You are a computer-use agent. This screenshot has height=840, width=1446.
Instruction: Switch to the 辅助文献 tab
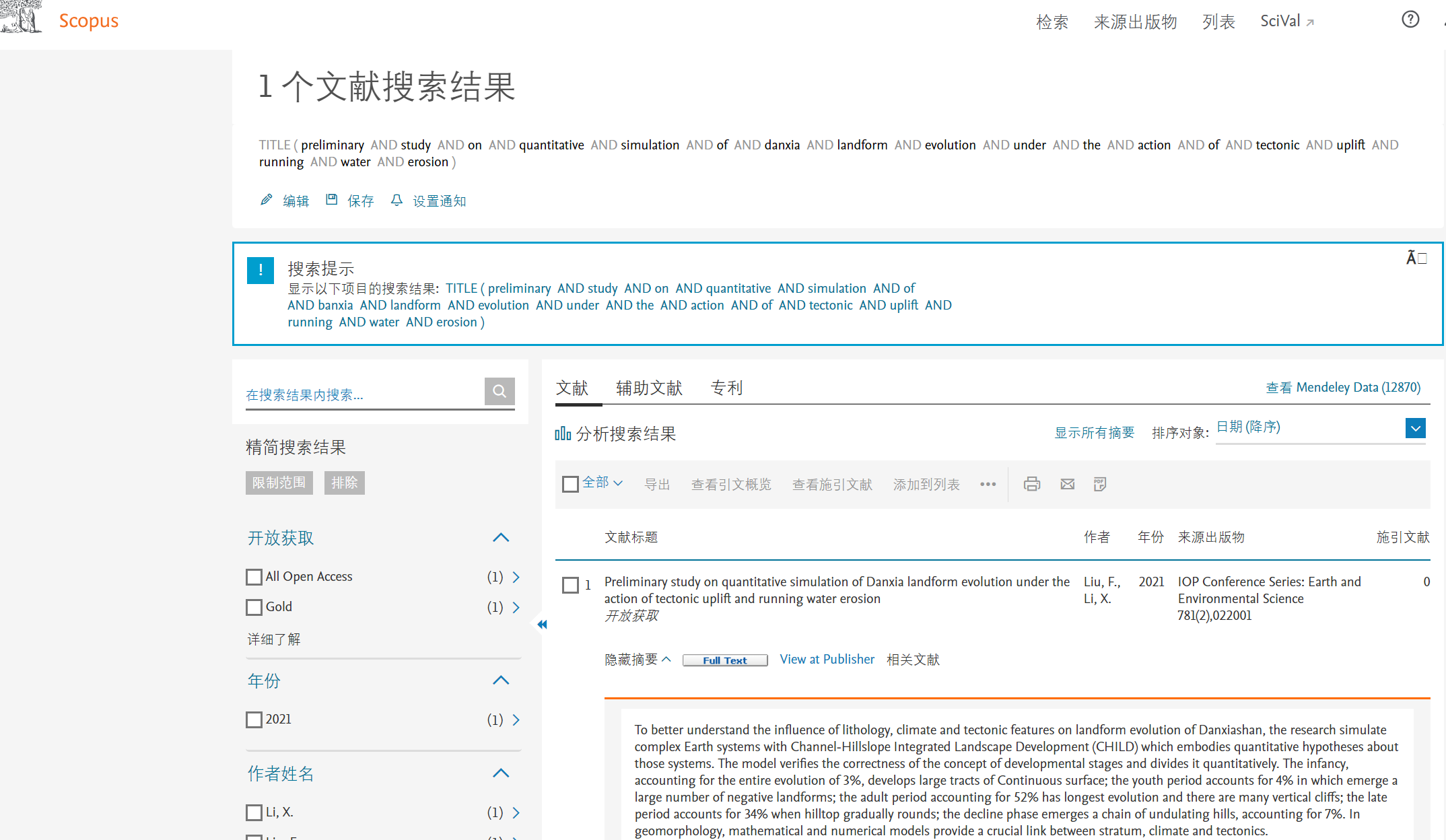point(649,388)
